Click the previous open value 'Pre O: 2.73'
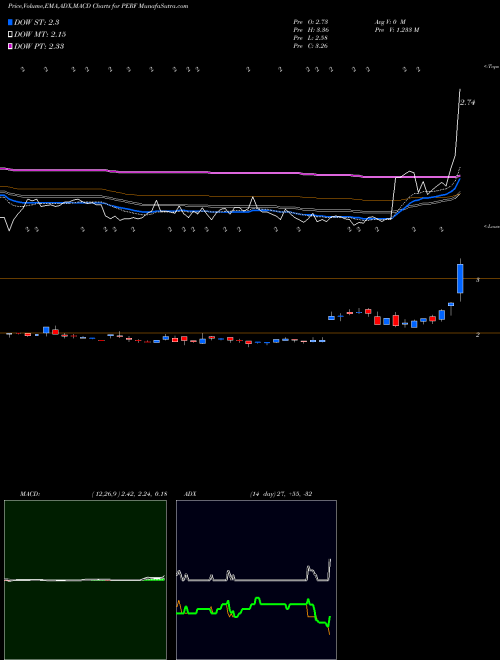This screenshot has width=500, height=660. (311, 21)
